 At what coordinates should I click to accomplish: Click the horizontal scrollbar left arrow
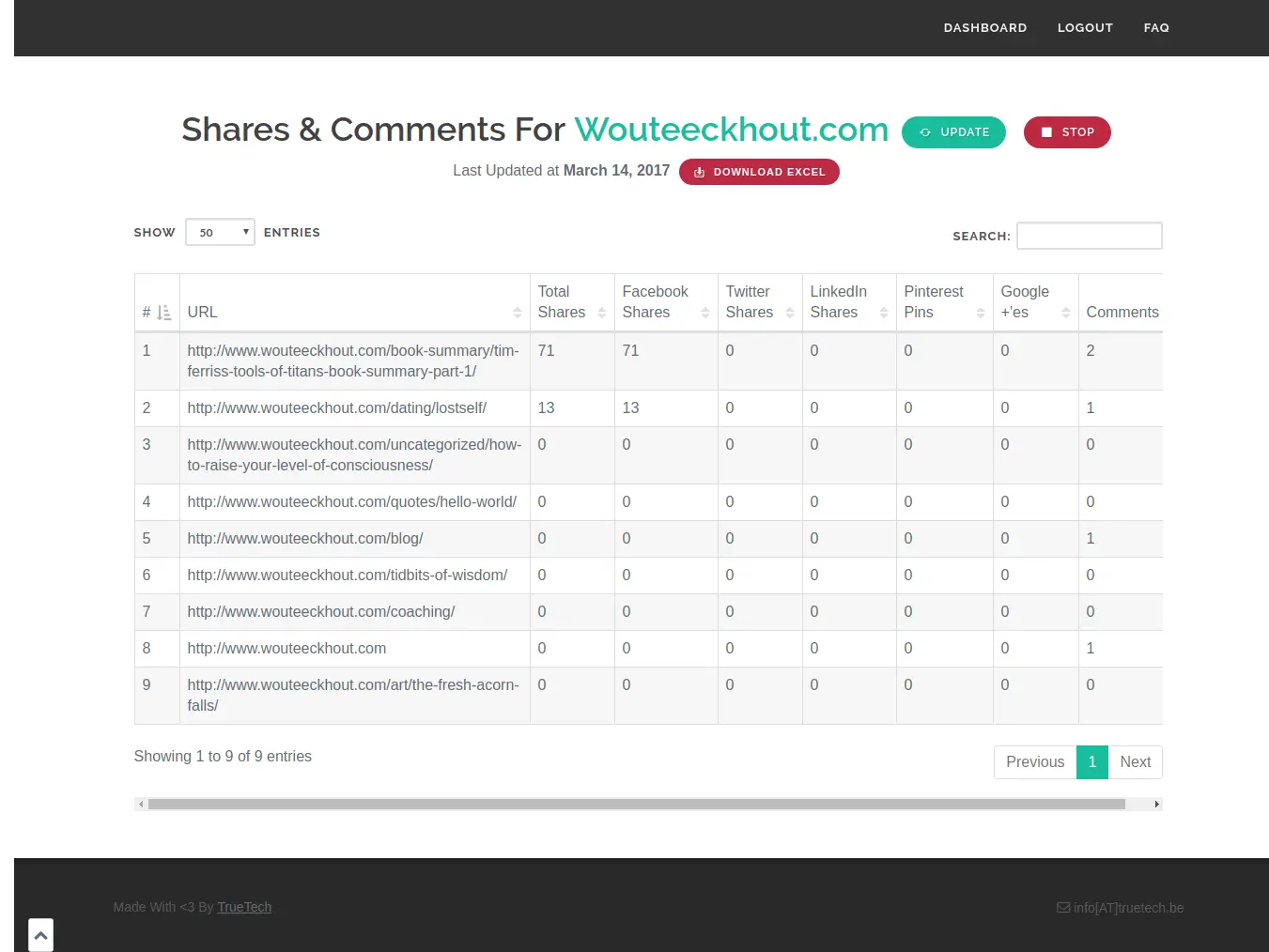click(x=141, y=804)
